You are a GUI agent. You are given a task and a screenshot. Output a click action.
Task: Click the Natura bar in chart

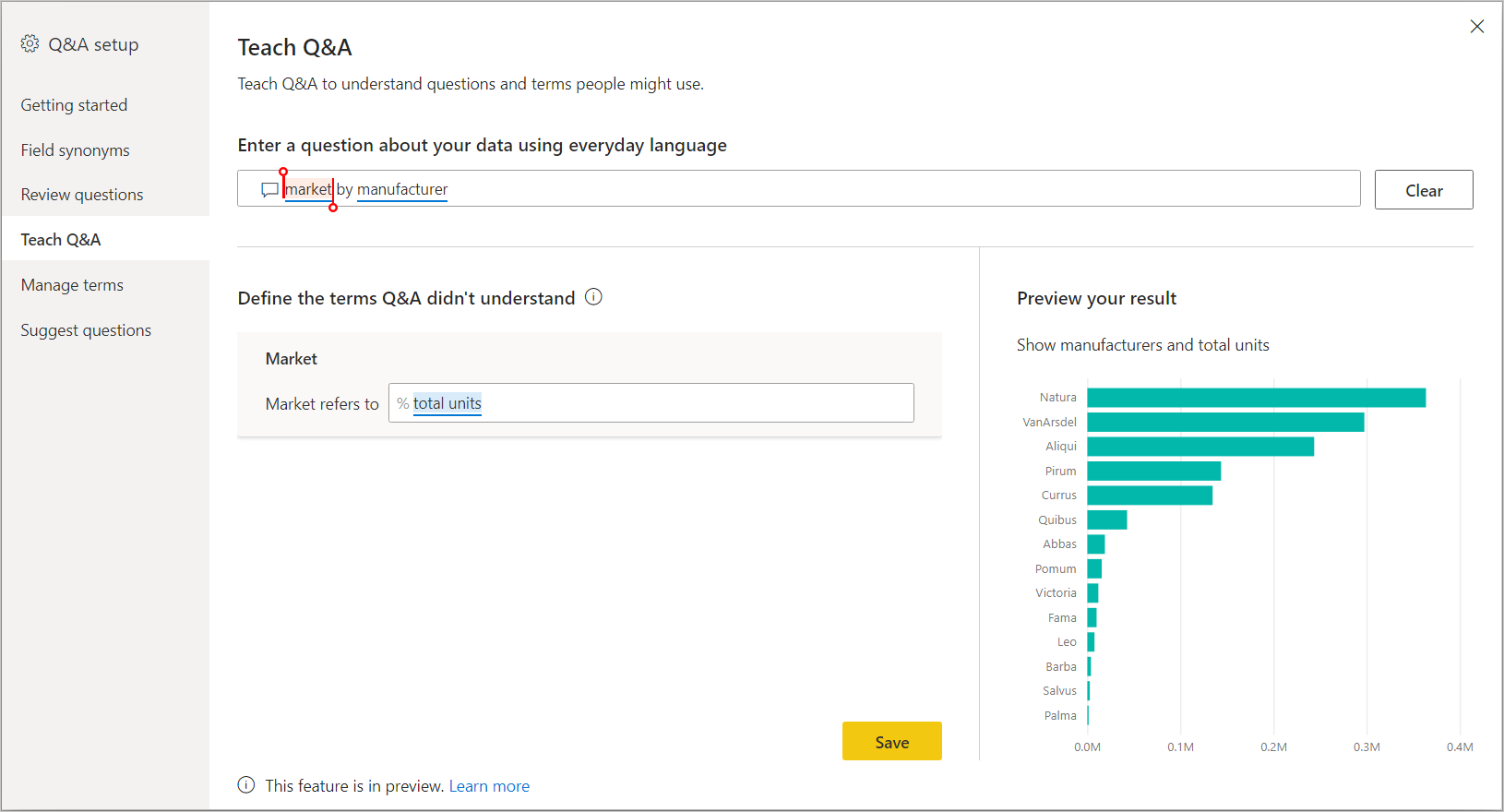pos(1255,398)
